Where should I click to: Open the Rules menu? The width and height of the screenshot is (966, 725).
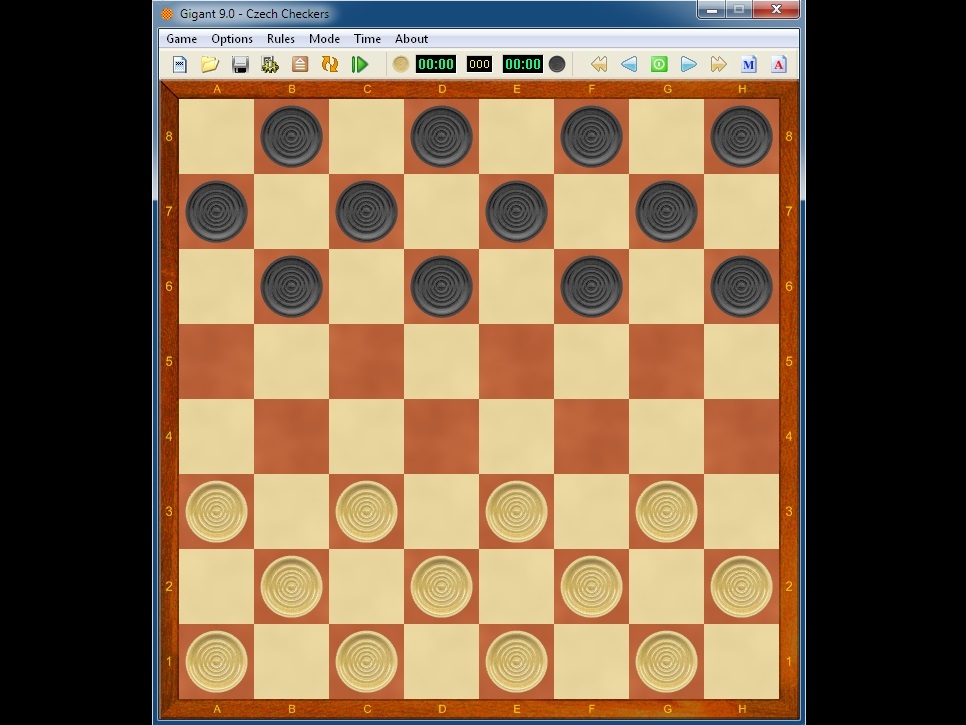click(280, 39)
